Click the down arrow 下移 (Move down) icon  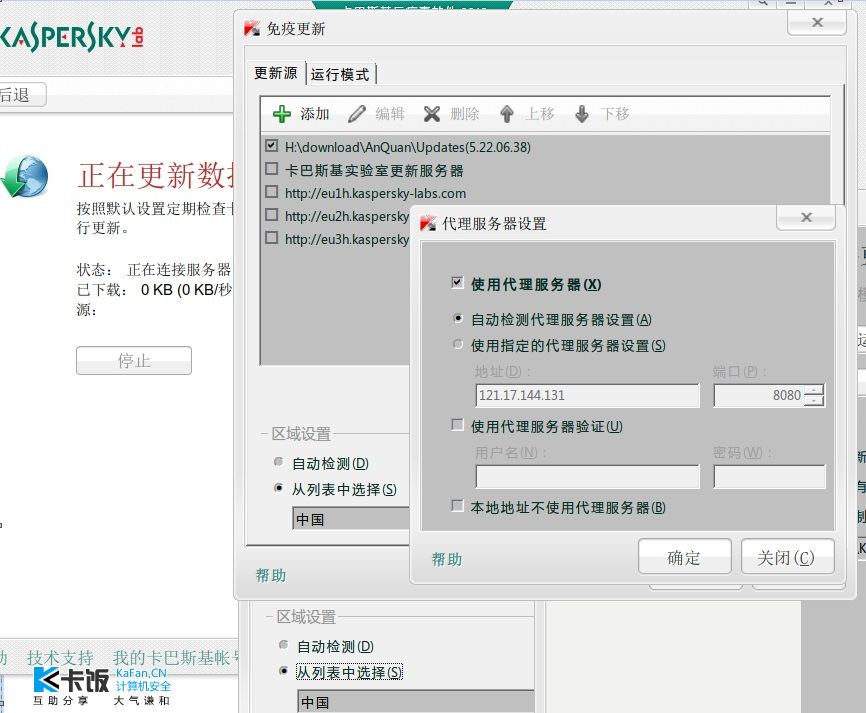tap(582, 114)
